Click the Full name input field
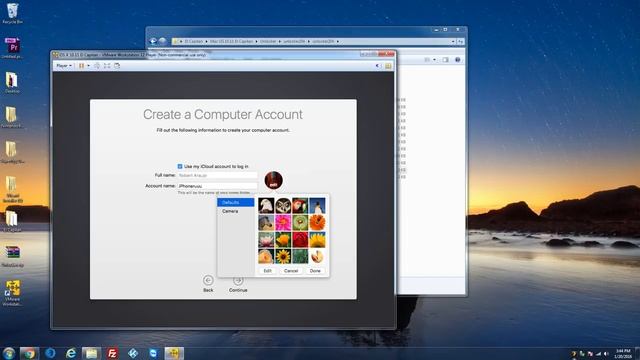The image size is (640, 360). 217,175
